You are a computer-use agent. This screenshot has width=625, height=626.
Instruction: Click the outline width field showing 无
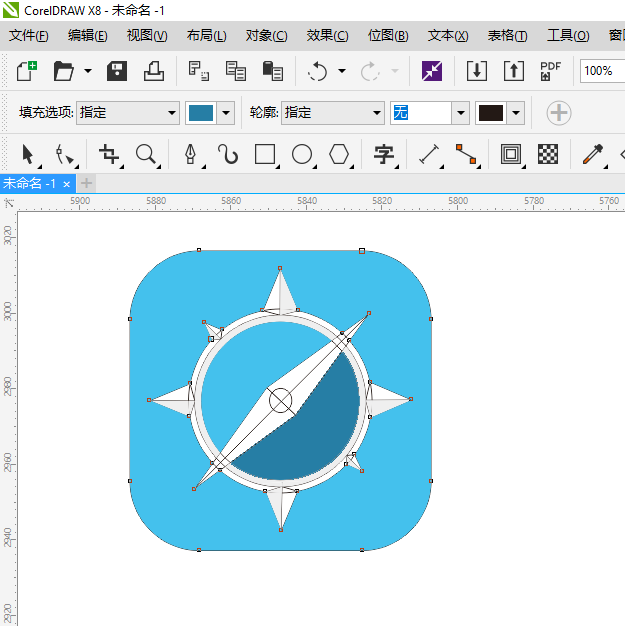click(421, 113)
